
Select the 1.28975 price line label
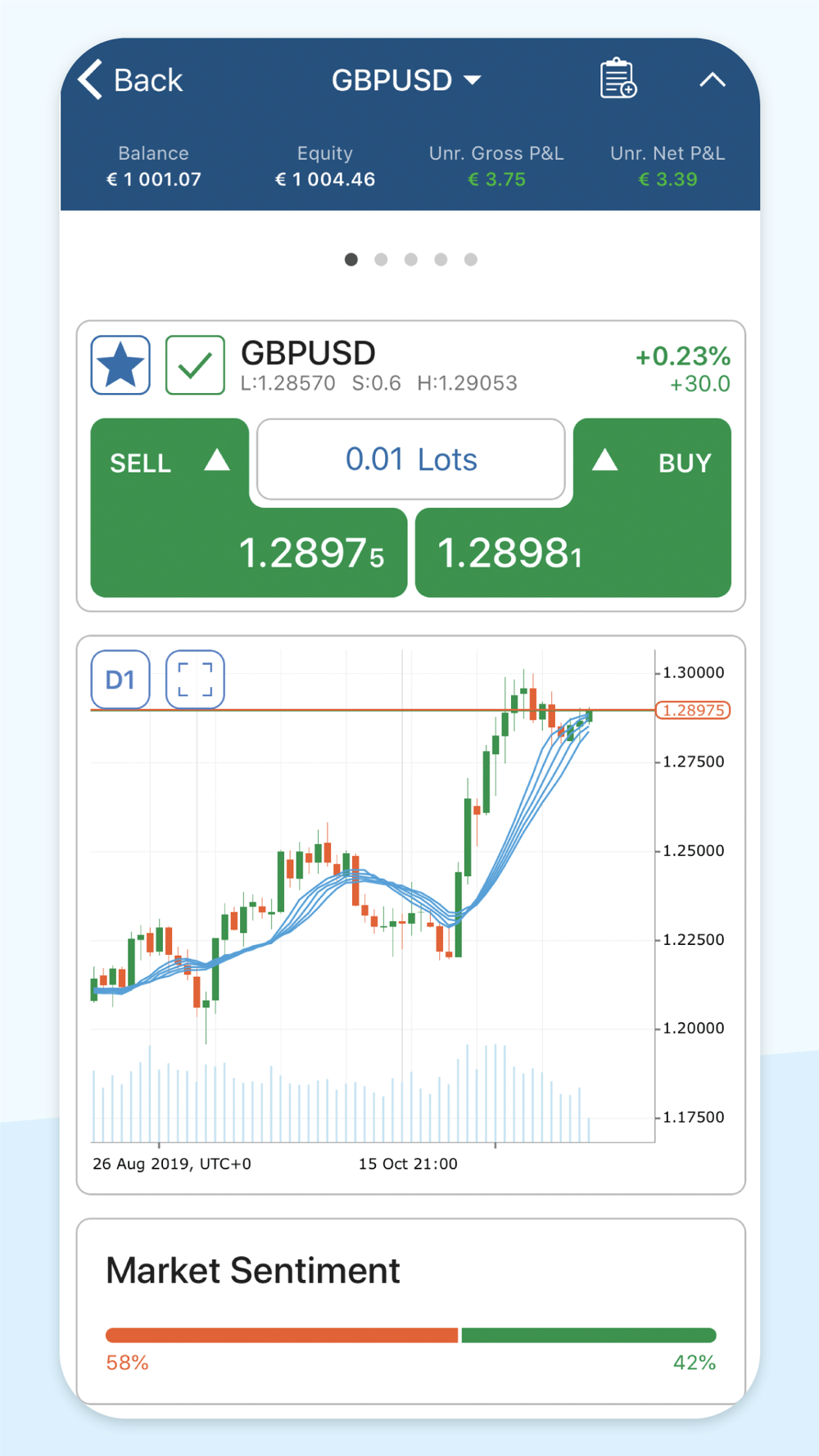point(693,710)
